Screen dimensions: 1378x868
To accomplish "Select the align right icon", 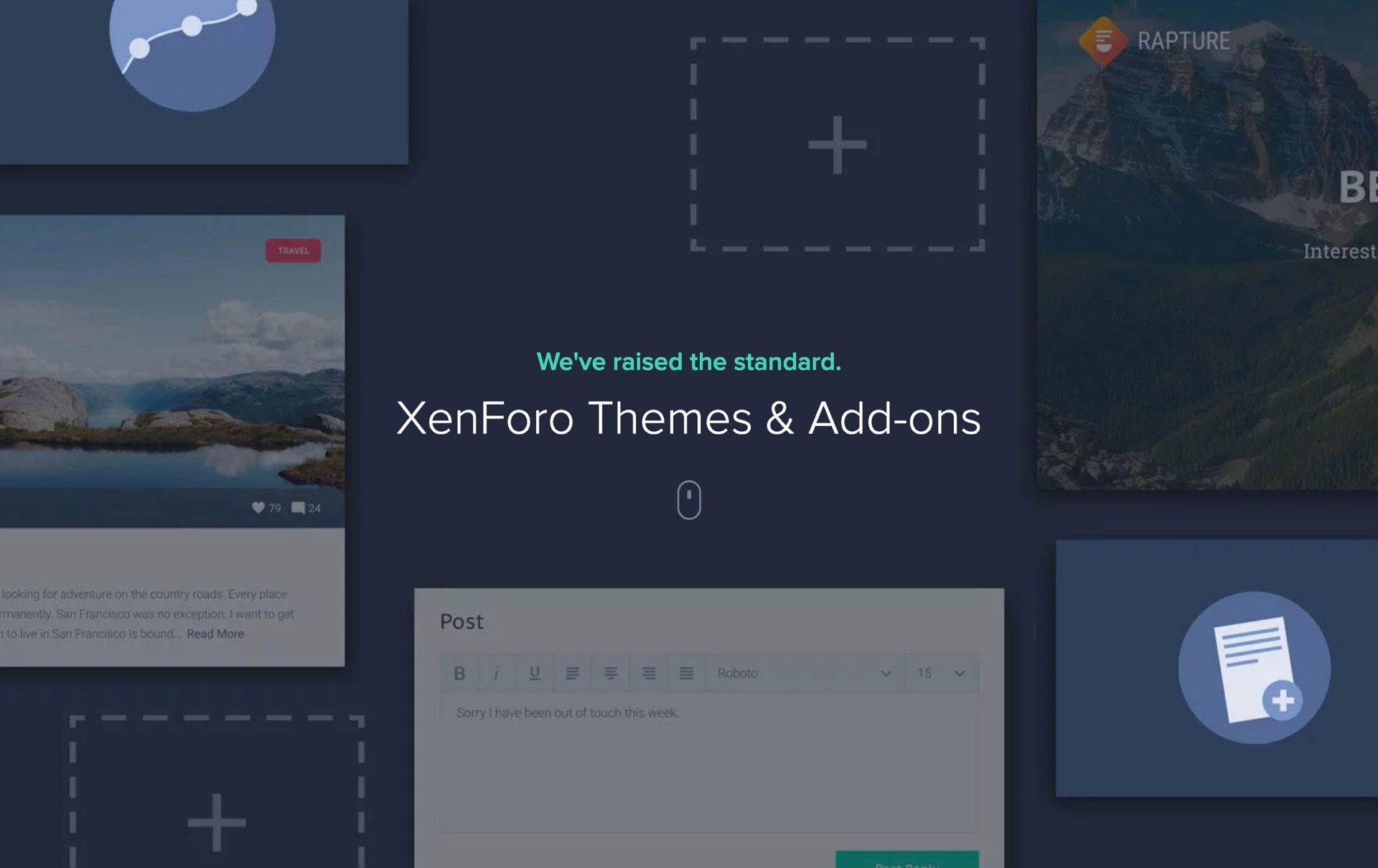I will coord(648,673).
